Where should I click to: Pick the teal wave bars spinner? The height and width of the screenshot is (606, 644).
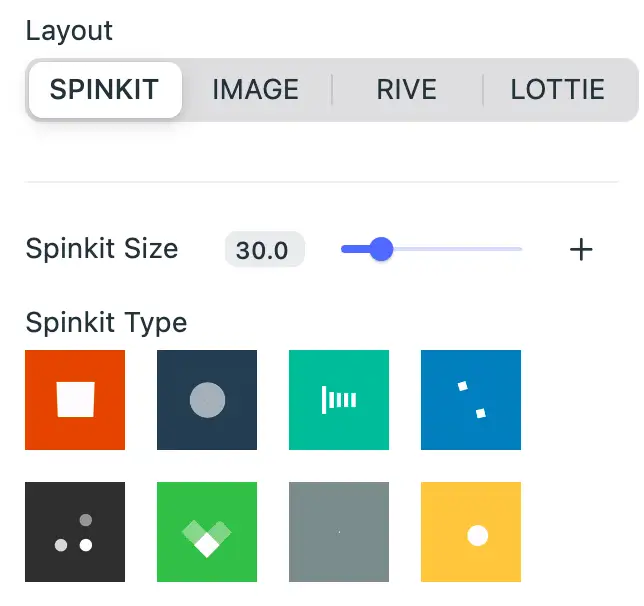[339, 400]
